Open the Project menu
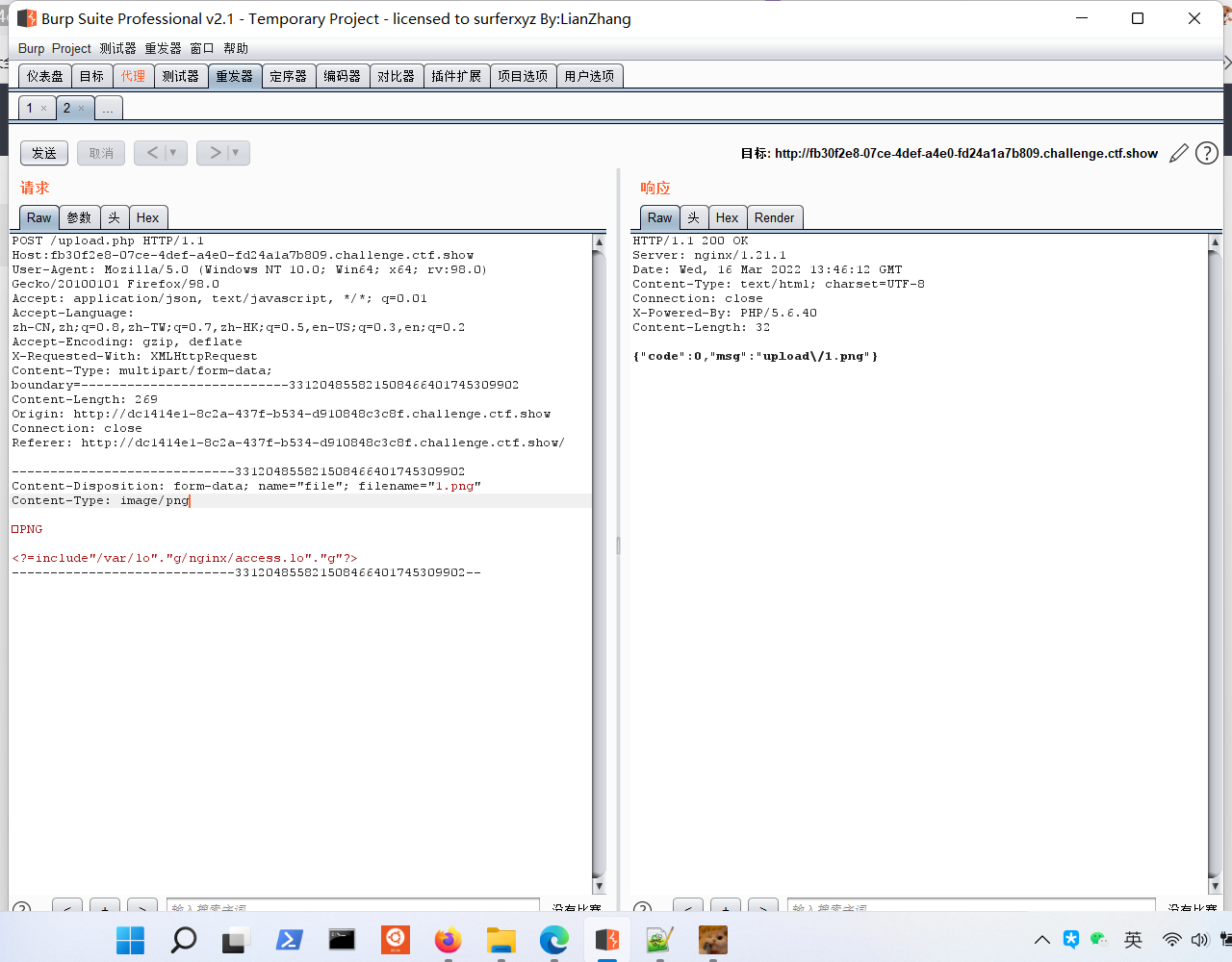This screenshot has height=962, width=1232. click(71, 48)
